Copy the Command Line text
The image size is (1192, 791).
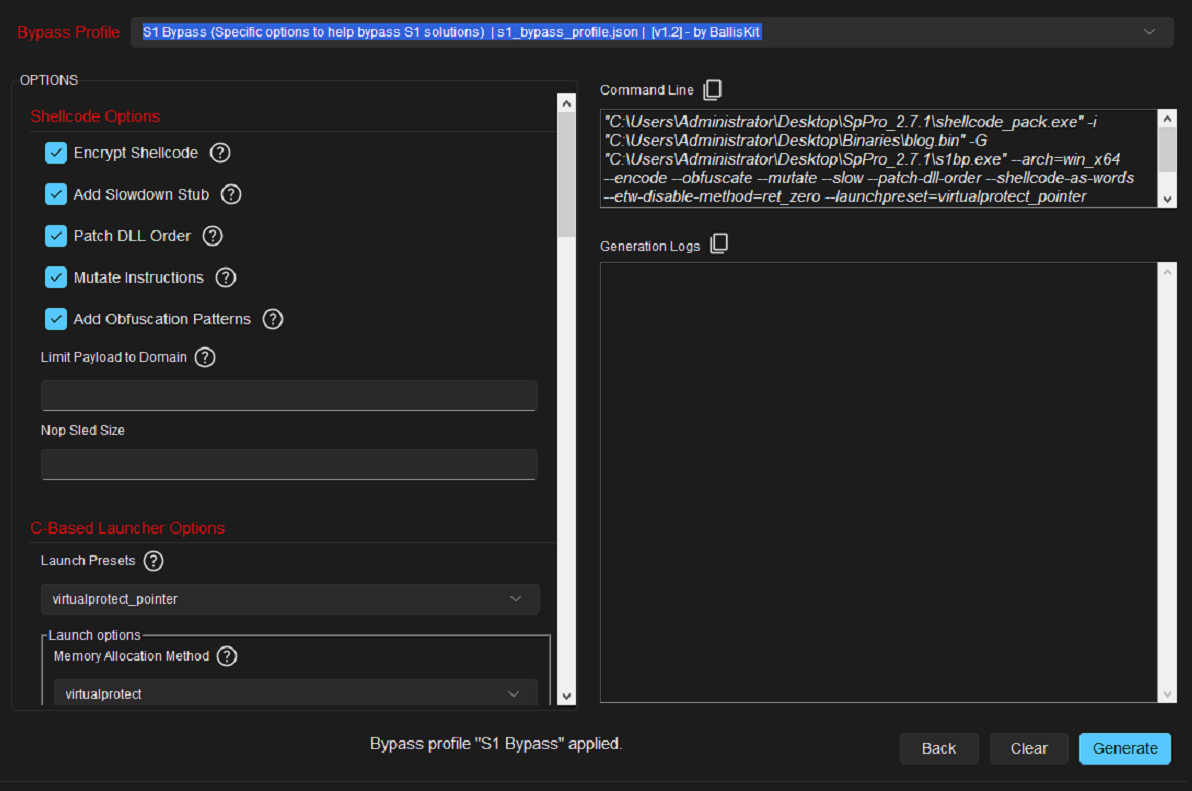point(712,90)
